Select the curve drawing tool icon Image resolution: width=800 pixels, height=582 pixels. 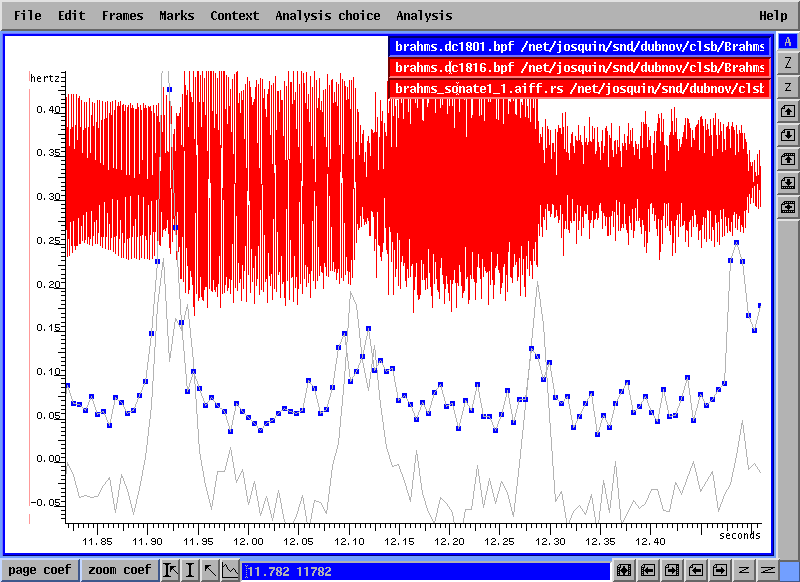230,570
